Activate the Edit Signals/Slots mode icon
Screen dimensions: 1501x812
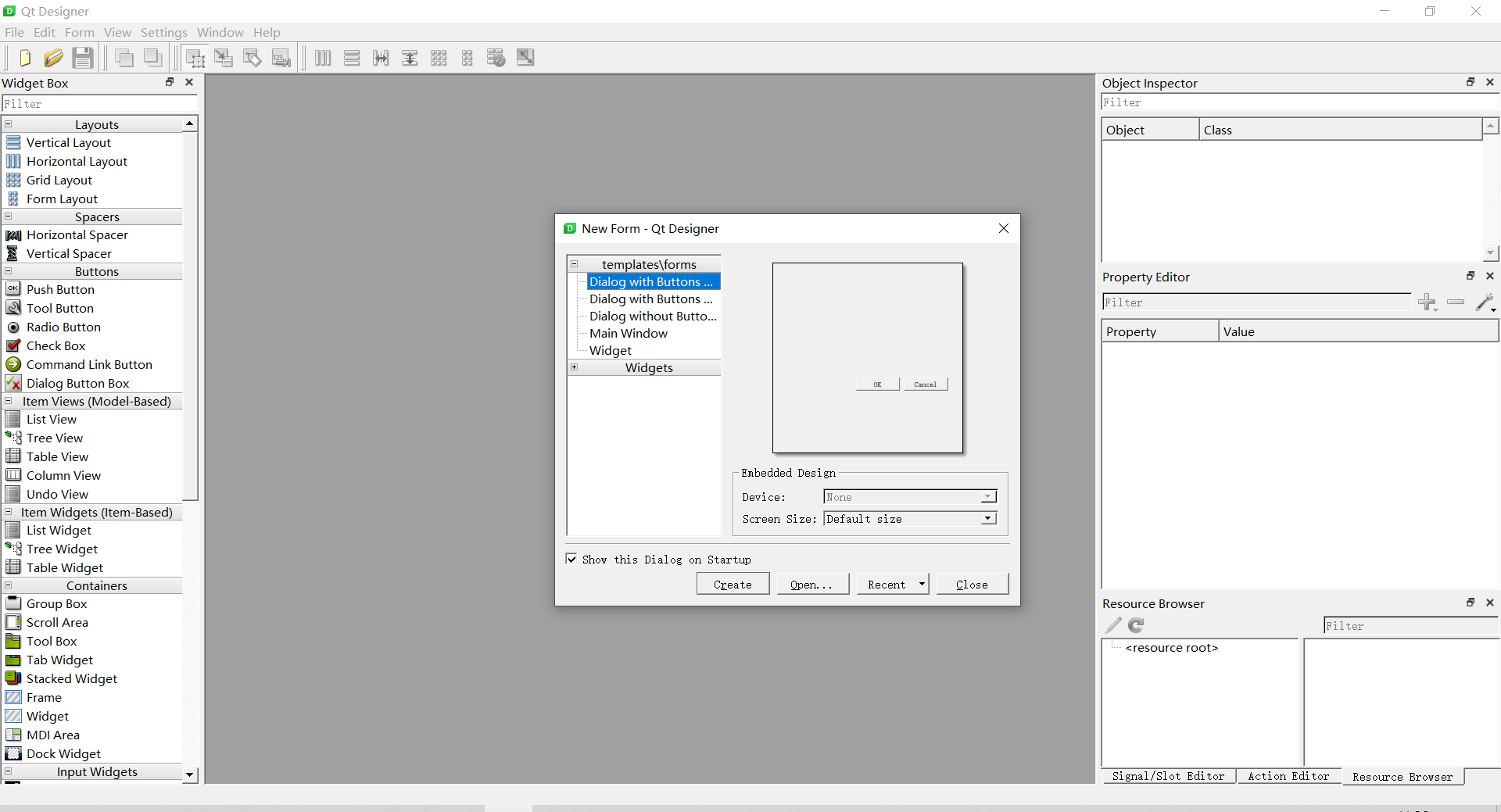(x=224, y=58)
